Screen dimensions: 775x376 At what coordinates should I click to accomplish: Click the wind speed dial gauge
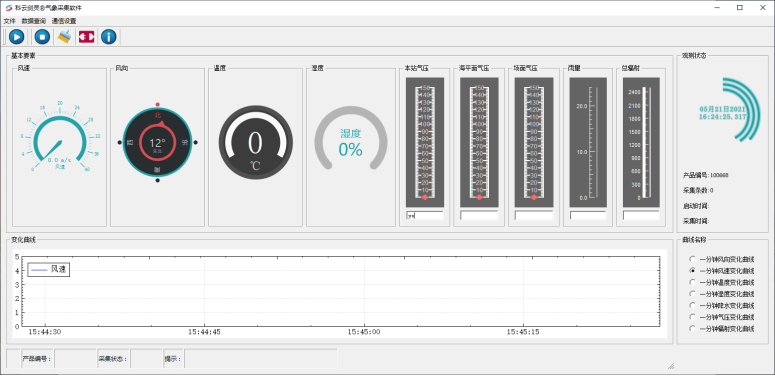click(60, 137)
